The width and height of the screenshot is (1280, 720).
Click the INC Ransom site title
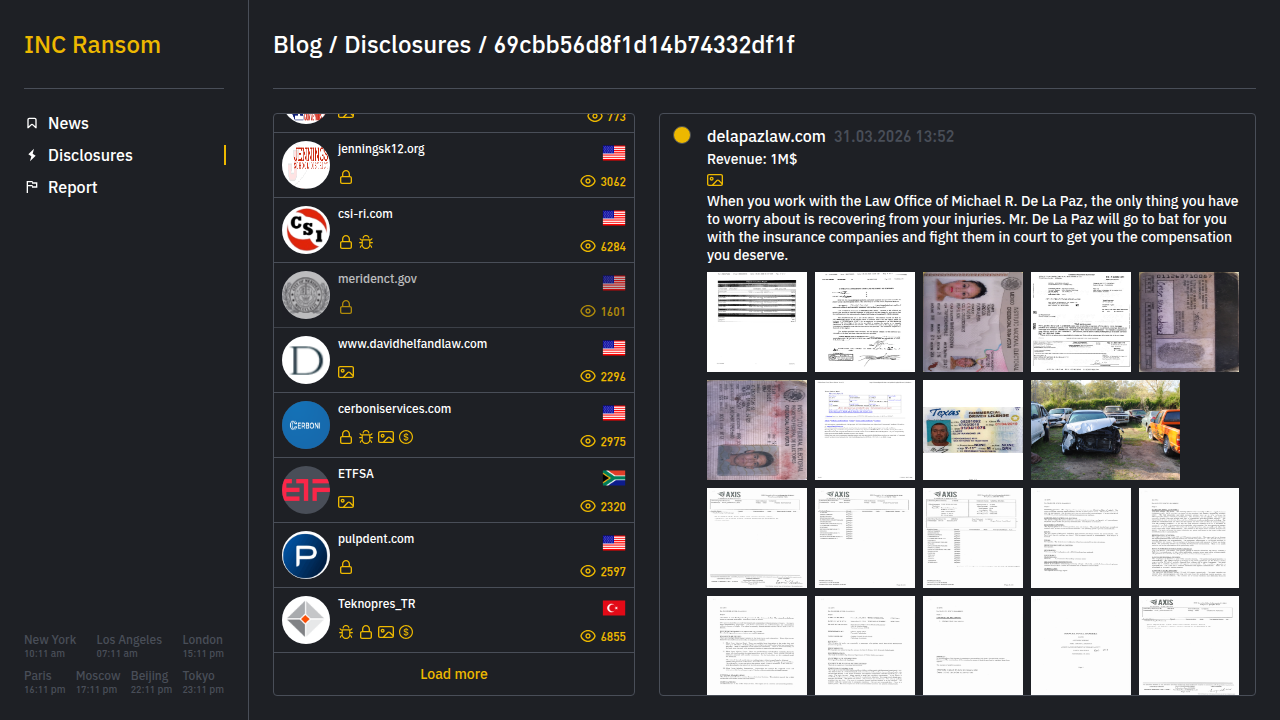92,45
